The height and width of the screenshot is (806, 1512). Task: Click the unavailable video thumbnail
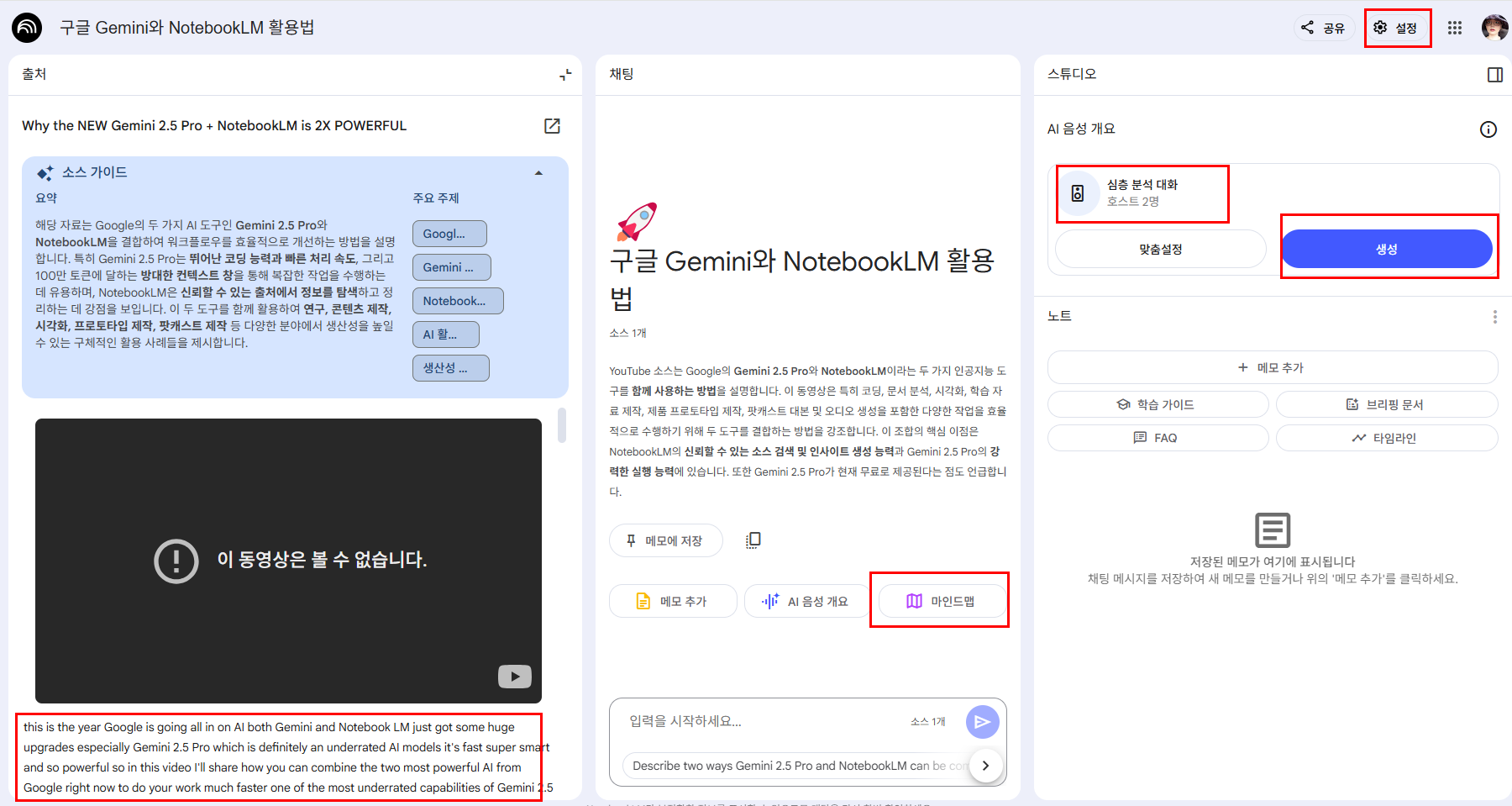pos(288,561)
